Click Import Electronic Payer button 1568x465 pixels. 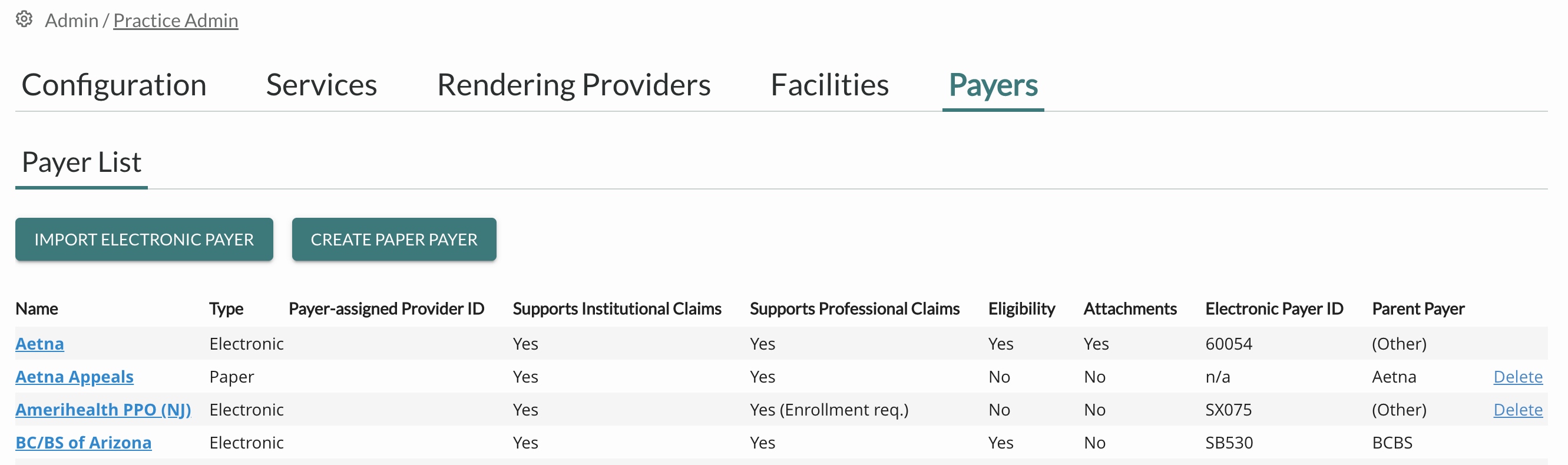[144, 239]
